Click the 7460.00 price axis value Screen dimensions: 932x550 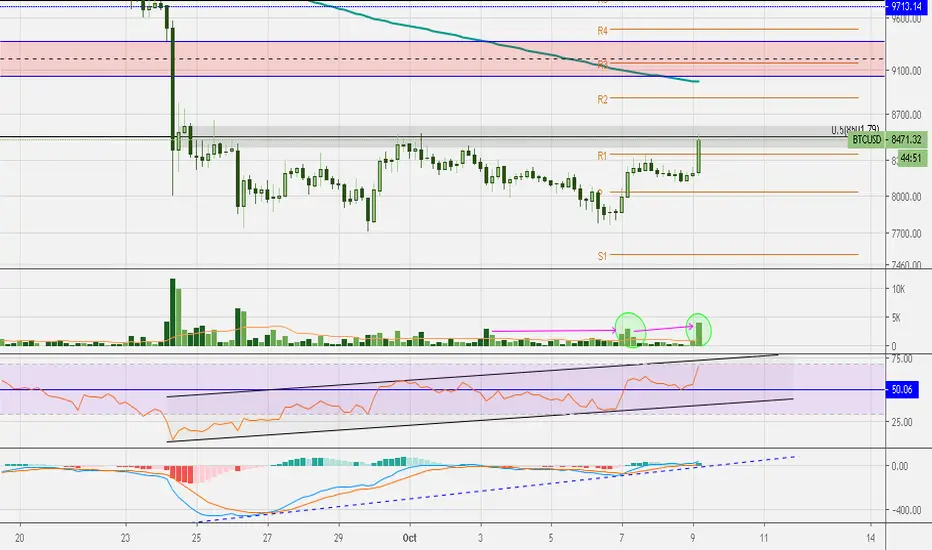coord(906,265)
